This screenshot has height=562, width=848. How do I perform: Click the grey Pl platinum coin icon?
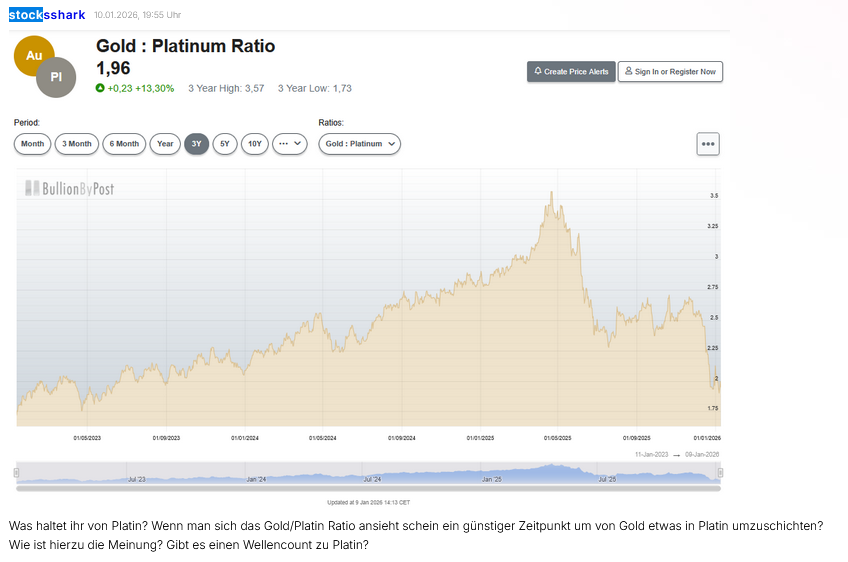coord(56,77)
